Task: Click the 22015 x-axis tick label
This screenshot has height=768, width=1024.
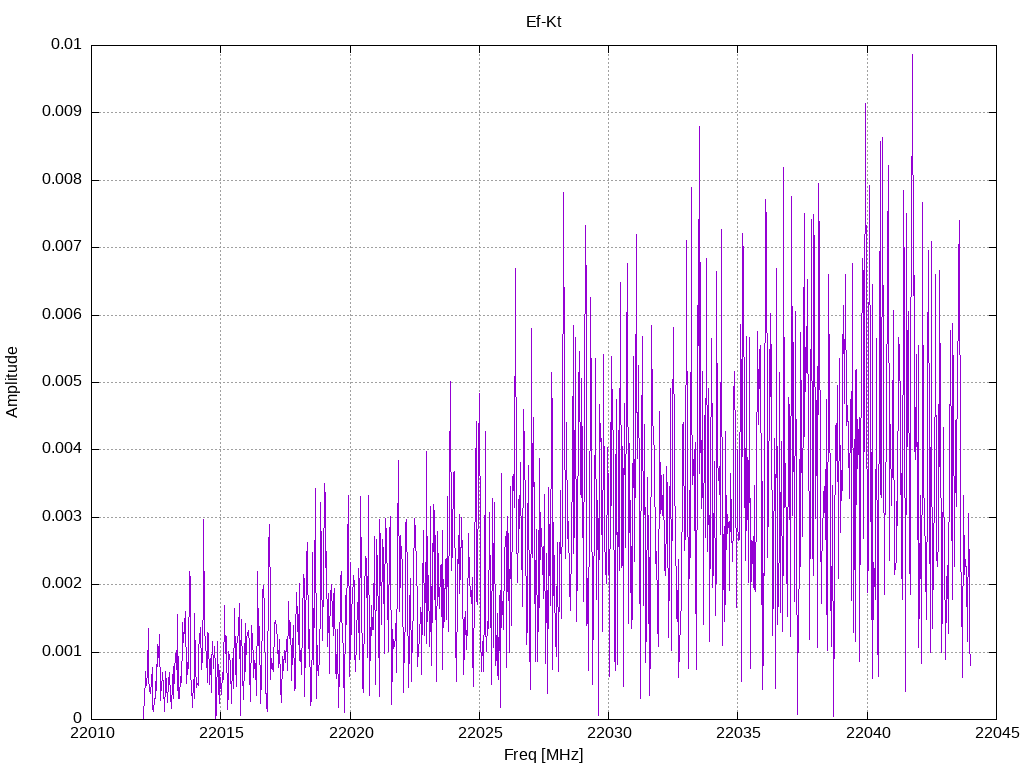Action: tap(221, 733)
